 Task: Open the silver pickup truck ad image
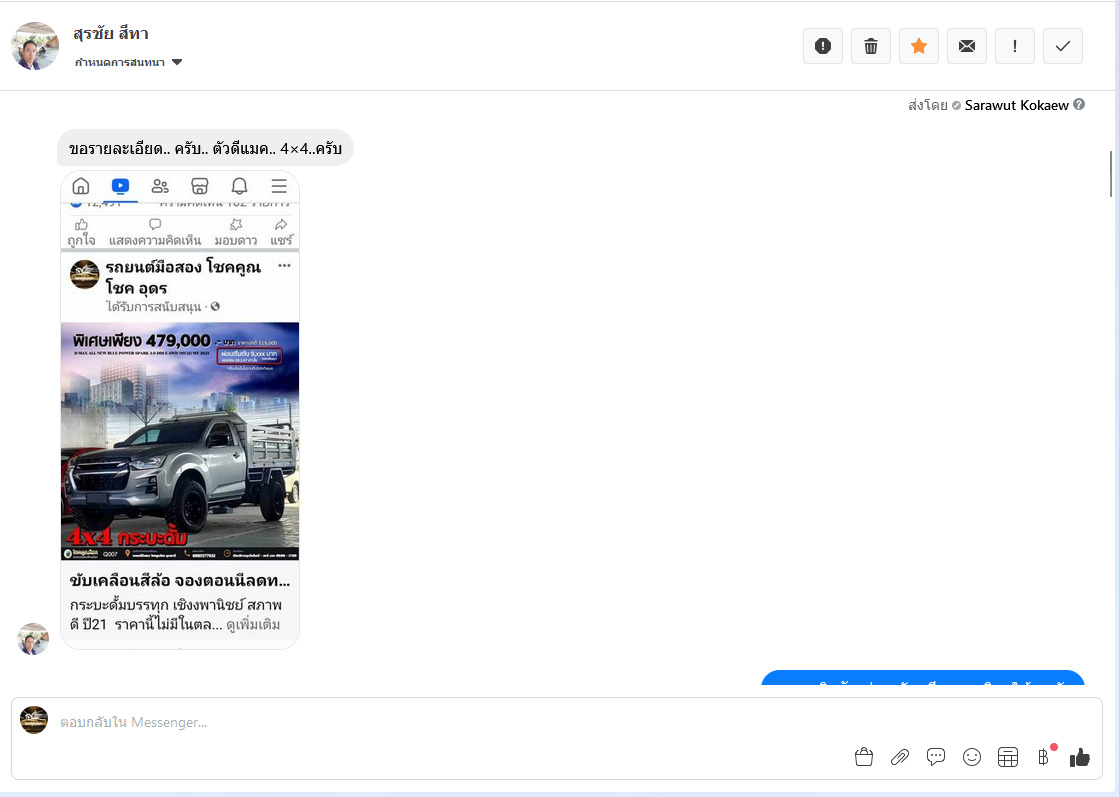tap(180, 441)
